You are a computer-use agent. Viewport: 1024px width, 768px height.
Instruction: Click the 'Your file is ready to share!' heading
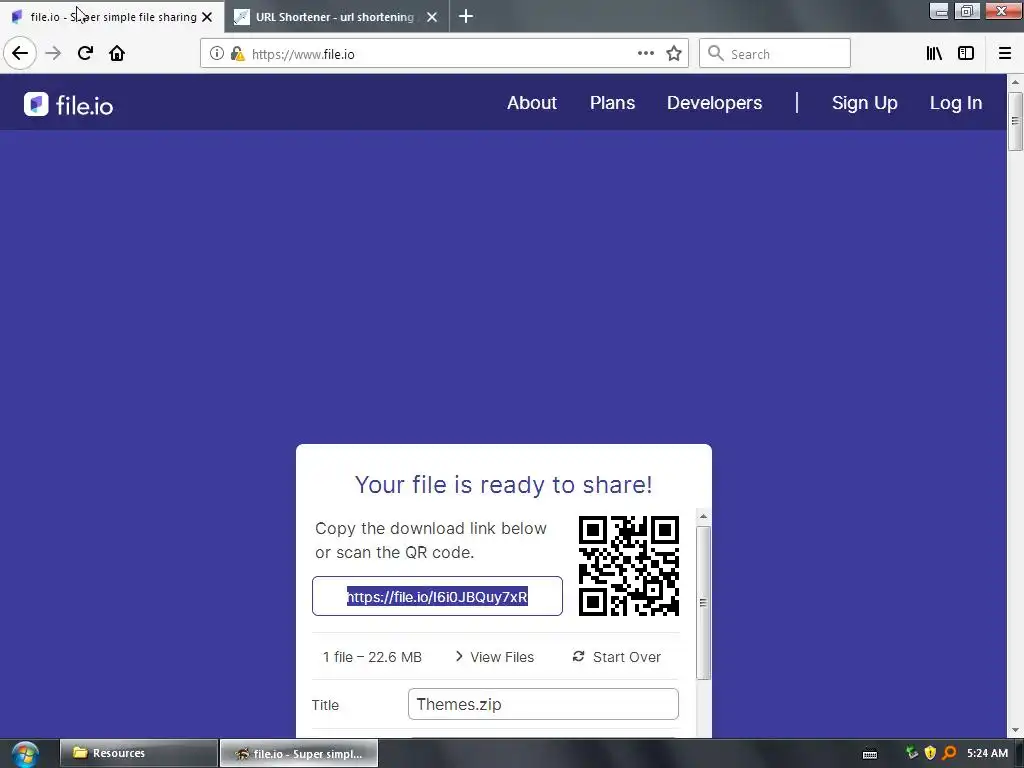[x=504, y=485]
